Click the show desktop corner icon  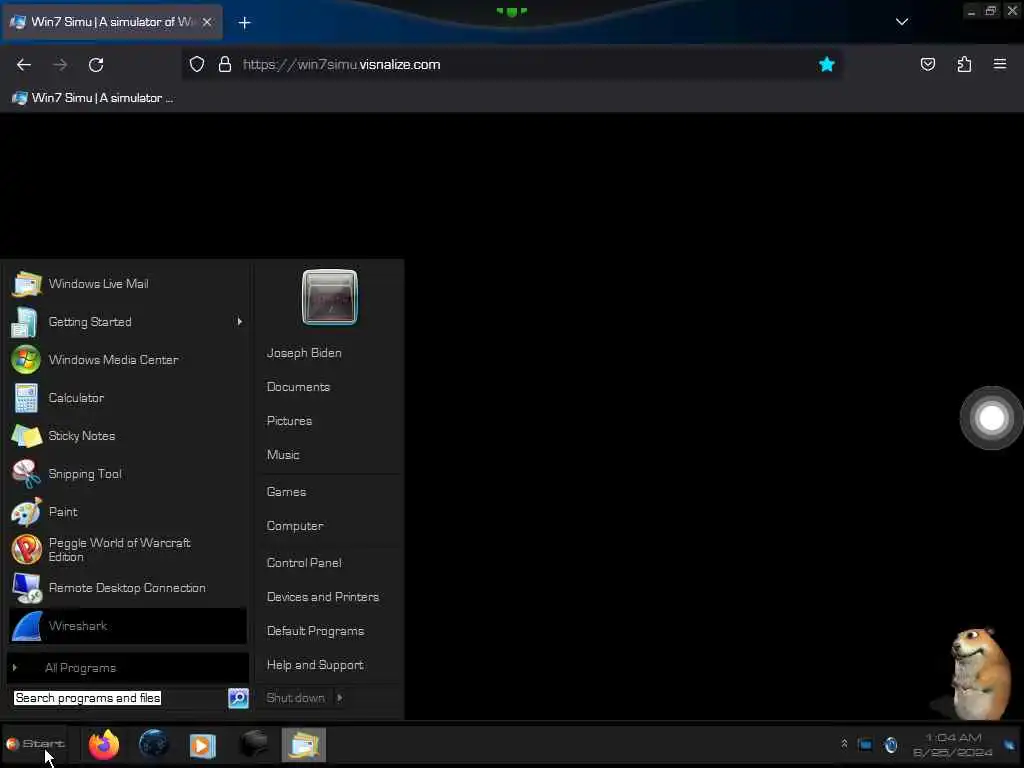1010,745
